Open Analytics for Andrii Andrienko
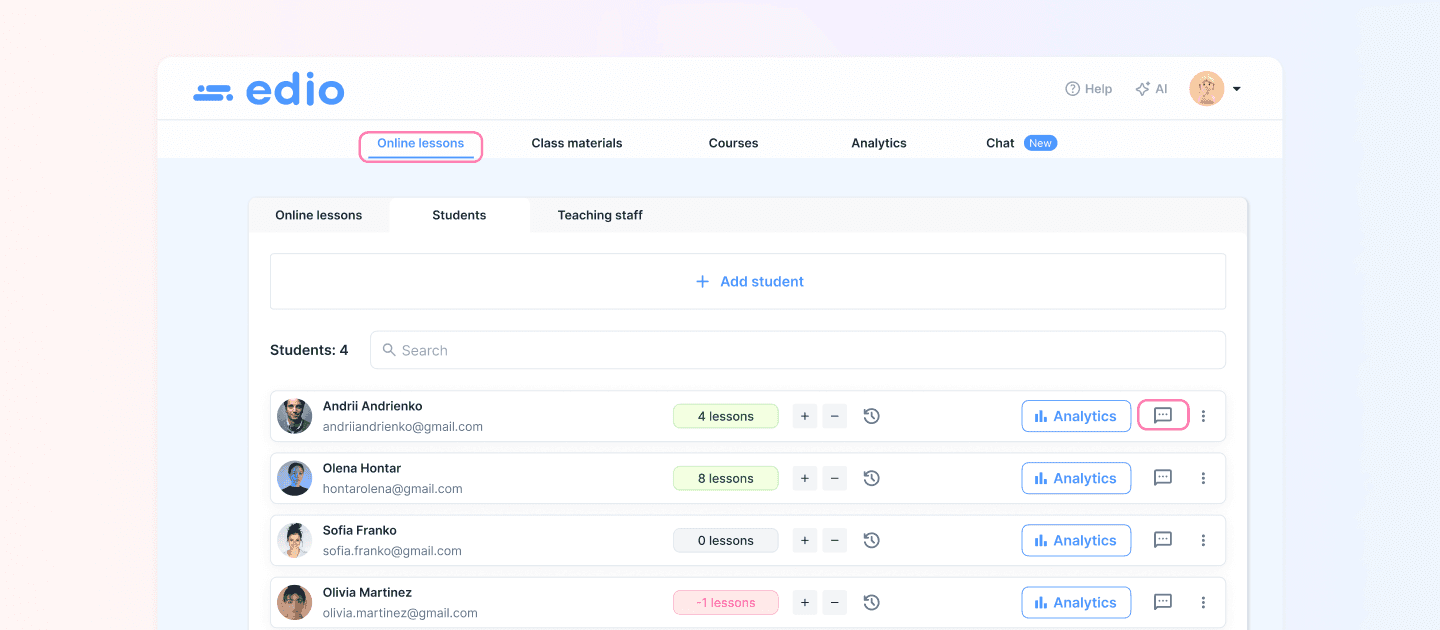The height and width of the screenshot is (630, 1440). (x=1076, y=416)
